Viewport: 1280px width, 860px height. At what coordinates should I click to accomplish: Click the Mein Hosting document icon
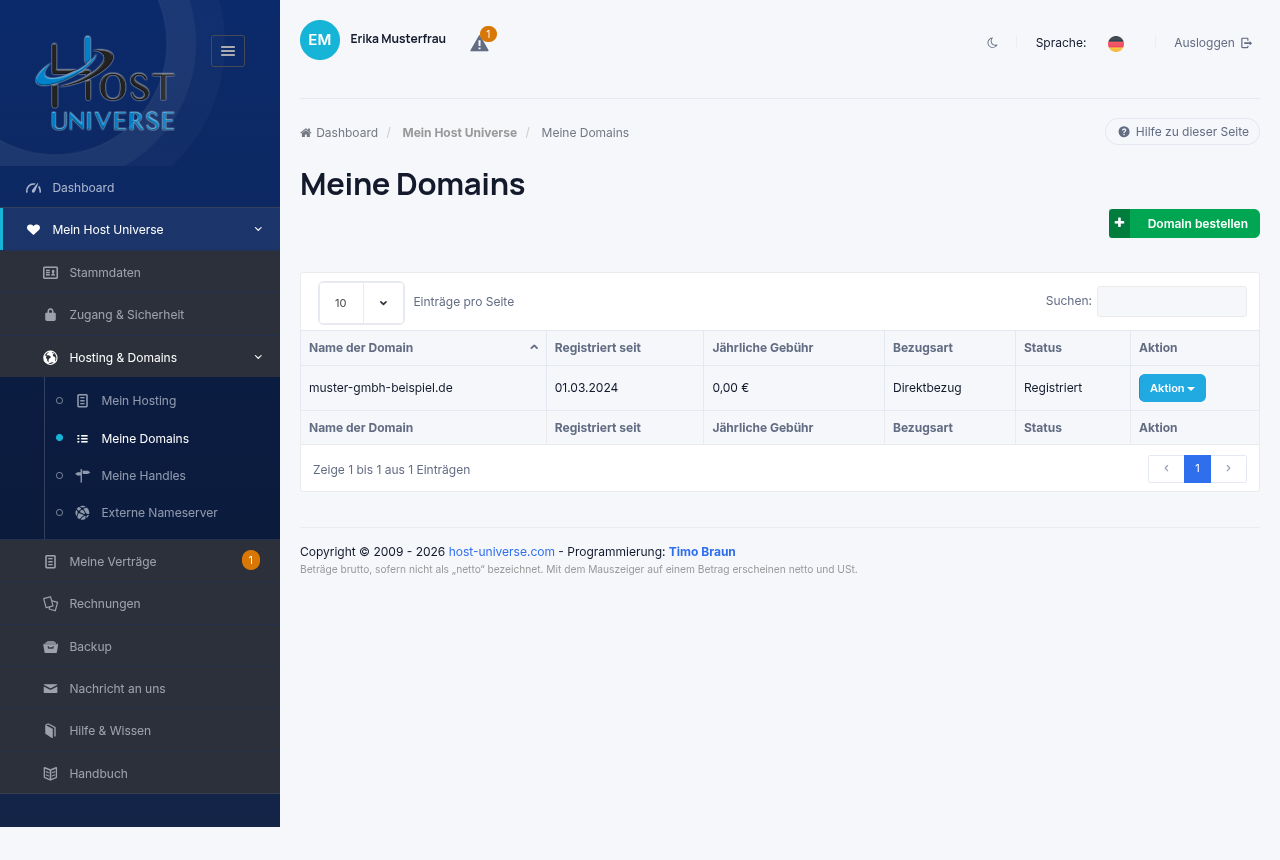tap(83, 401)
